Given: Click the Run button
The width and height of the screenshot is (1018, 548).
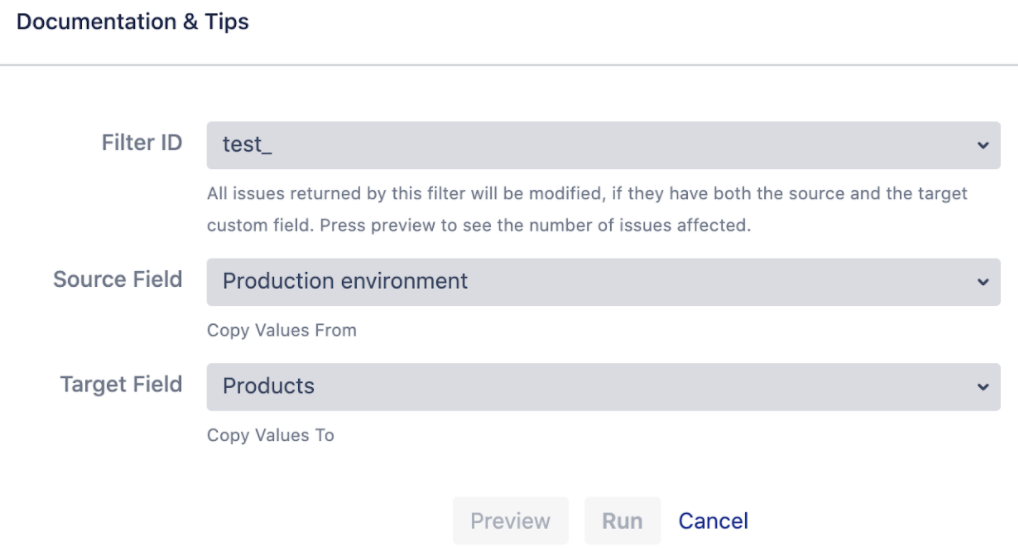Looking at the screenshot, I should (x=622, y=521).
